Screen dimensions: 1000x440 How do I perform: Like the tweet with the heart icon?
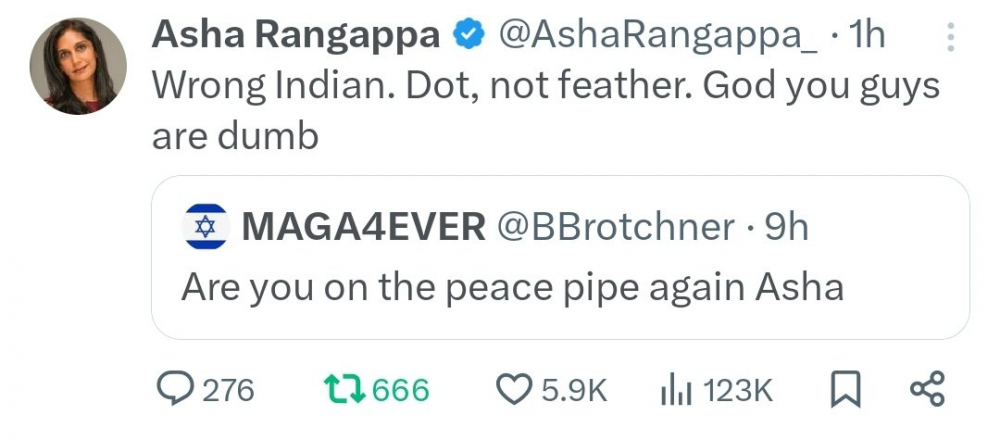click(514, 390)
